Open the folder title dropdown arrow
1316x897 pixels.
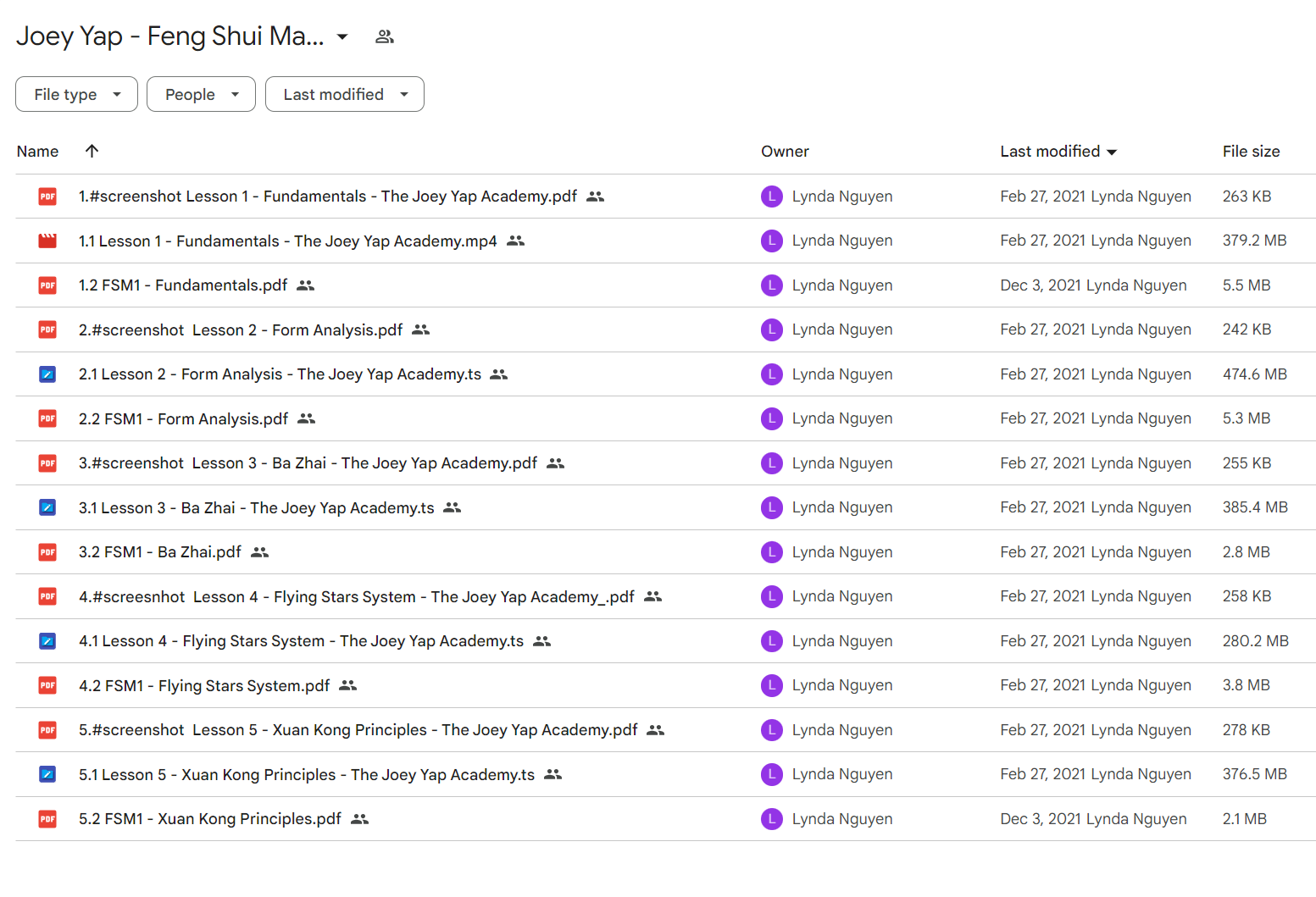(342, 36)
